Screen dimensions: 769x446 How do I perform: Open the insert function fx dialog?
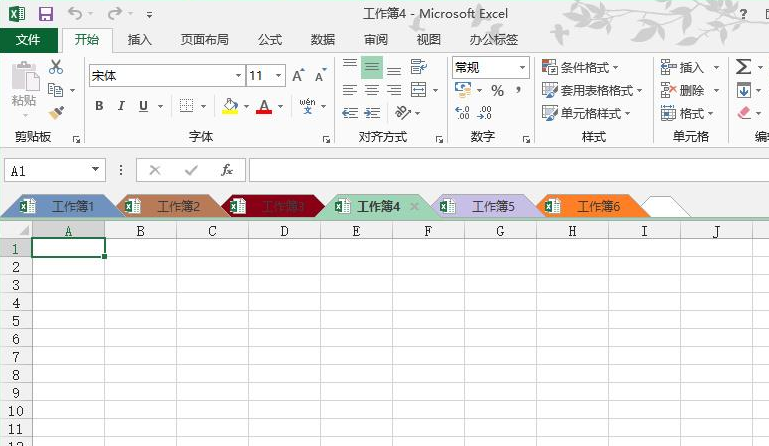coord(227,170)
